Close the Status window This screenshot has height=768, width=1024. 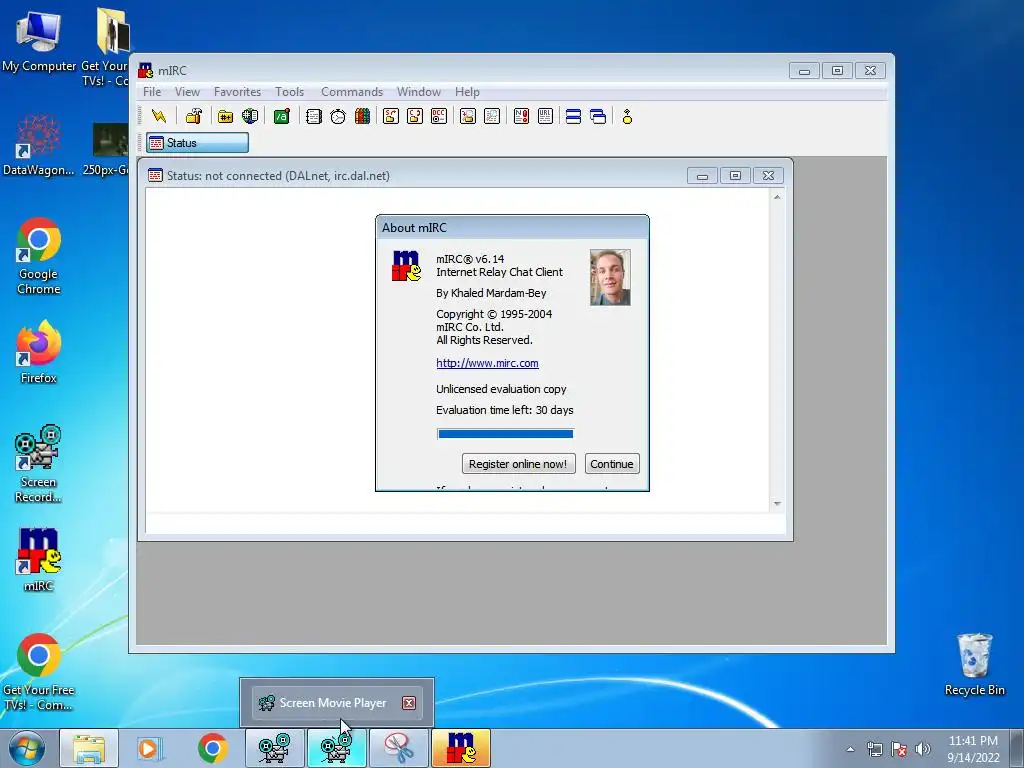pyautogui.click(x=769, y=176)
